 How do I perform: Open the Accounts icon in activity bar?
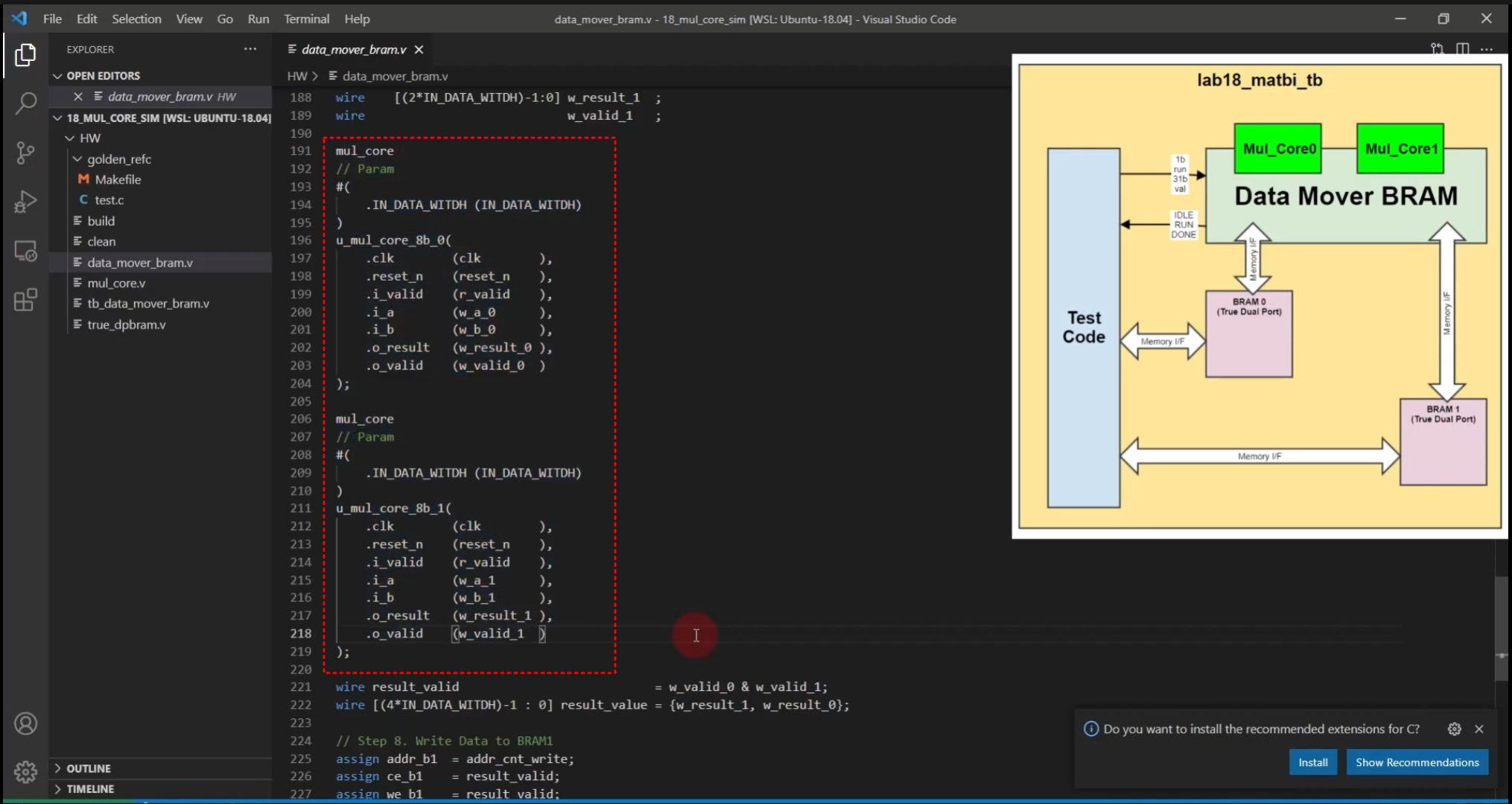tap(25, 724)
